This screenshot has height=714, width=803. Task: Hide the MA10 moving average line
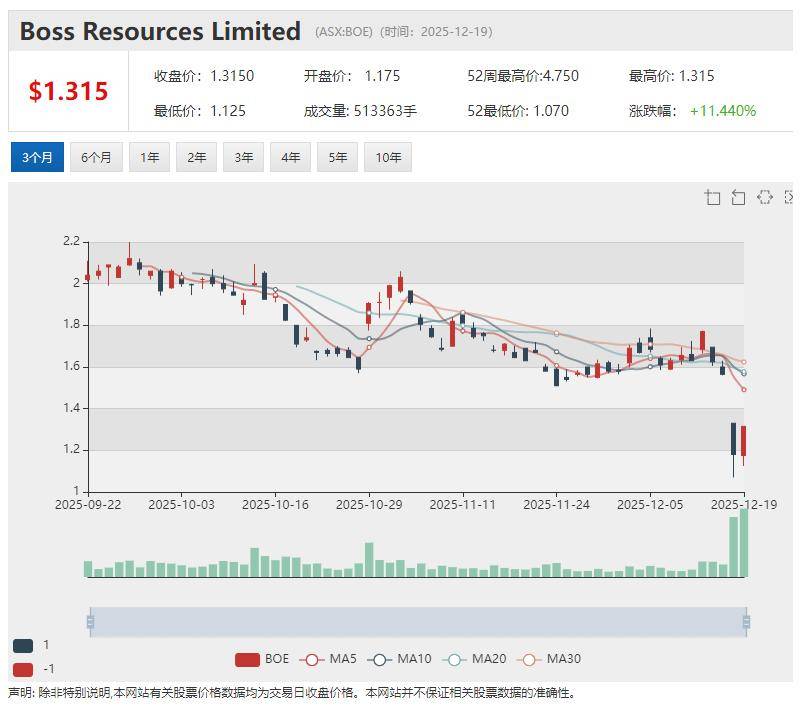pyautogui.click(x=379, y=659)
